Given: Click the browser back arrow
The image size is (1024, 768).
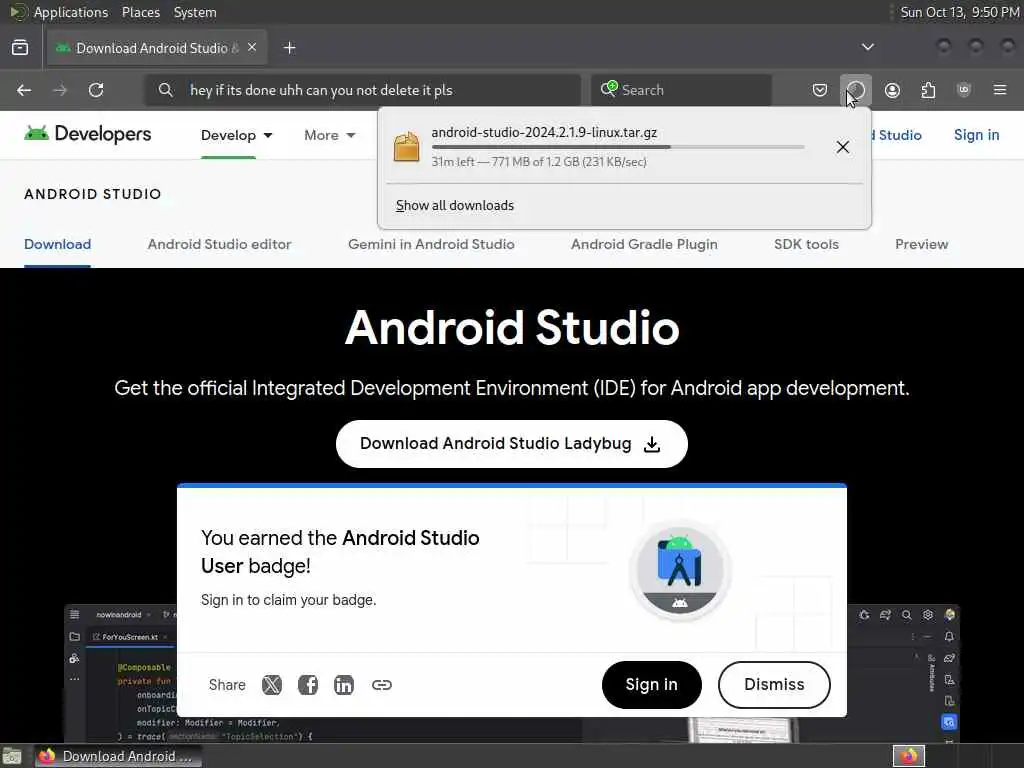Looking at the screenshot, I should click(x=24, y=90).
